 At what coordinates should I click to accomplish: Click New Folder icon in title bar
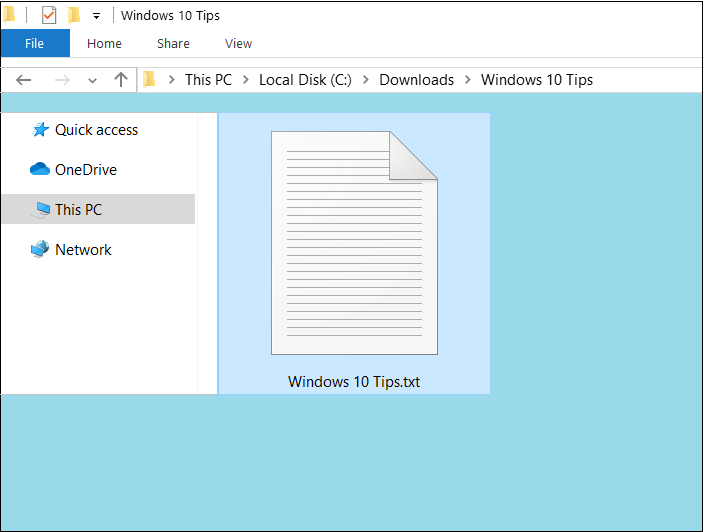(74, 15)
